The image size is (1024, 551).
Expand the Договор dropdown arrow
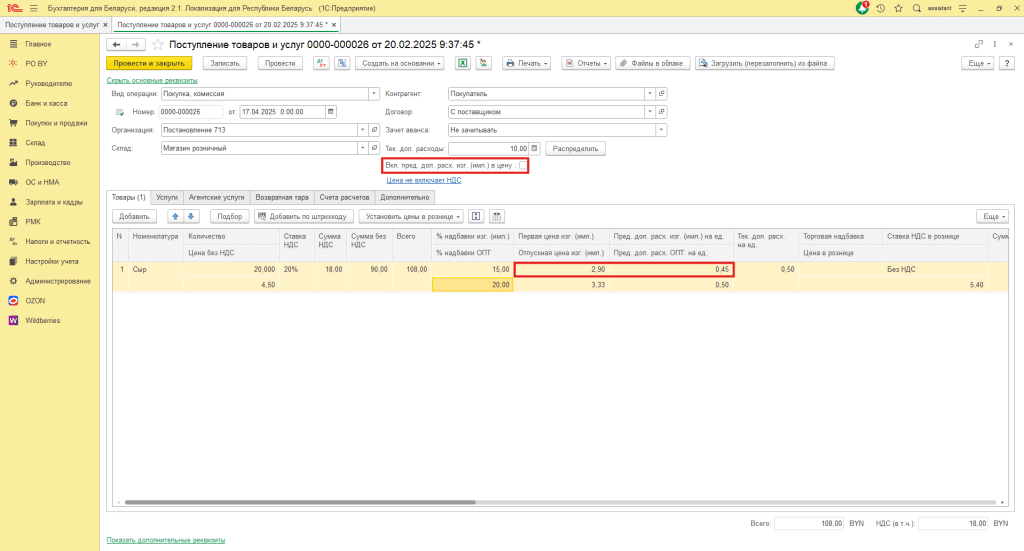click(650, 112)
